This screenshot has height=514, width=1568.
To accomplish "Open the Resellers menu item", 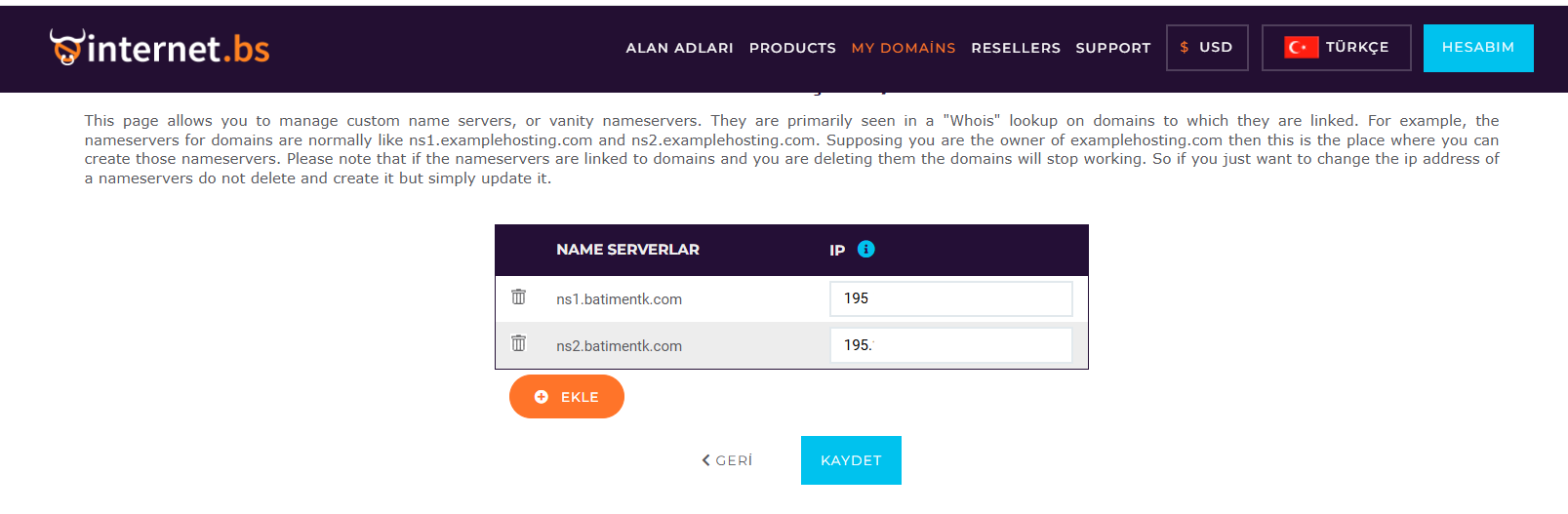I will click(x=1016, y=48).
